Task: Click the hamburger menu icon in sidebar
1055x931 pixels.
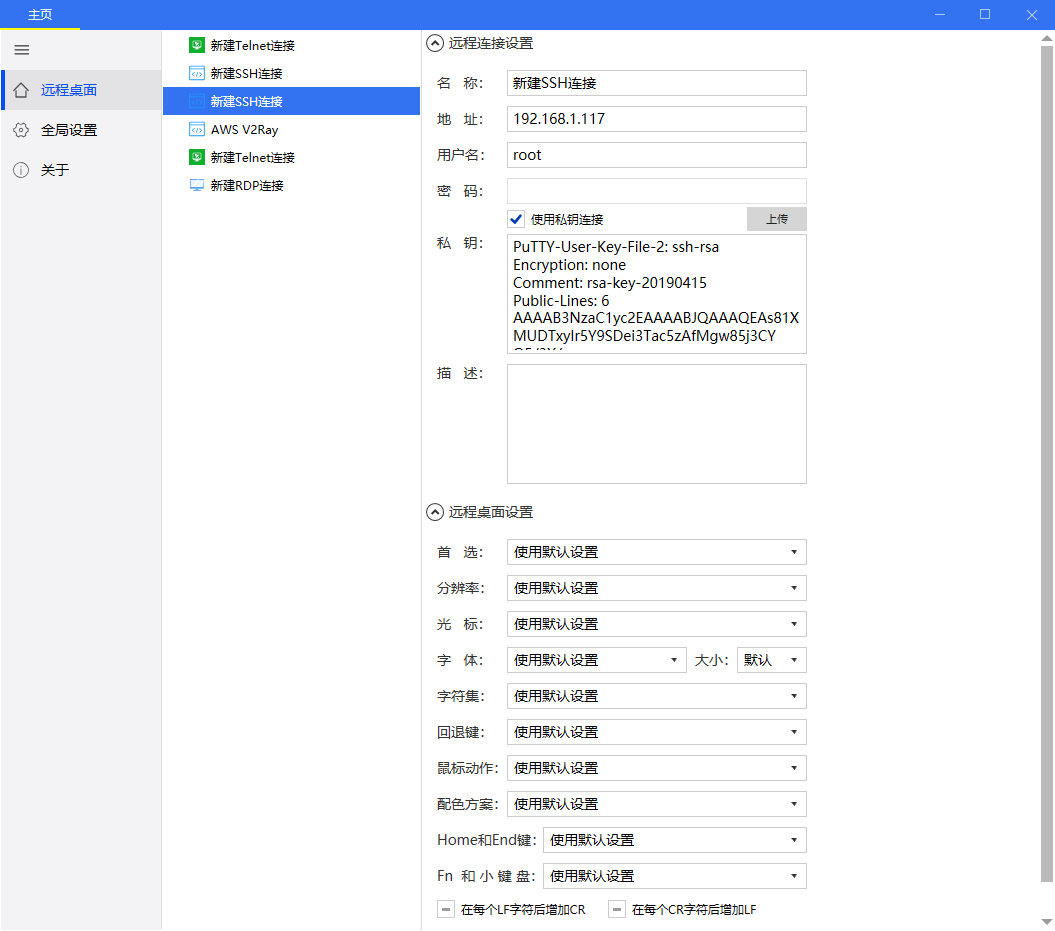Action: click(20, 50)
